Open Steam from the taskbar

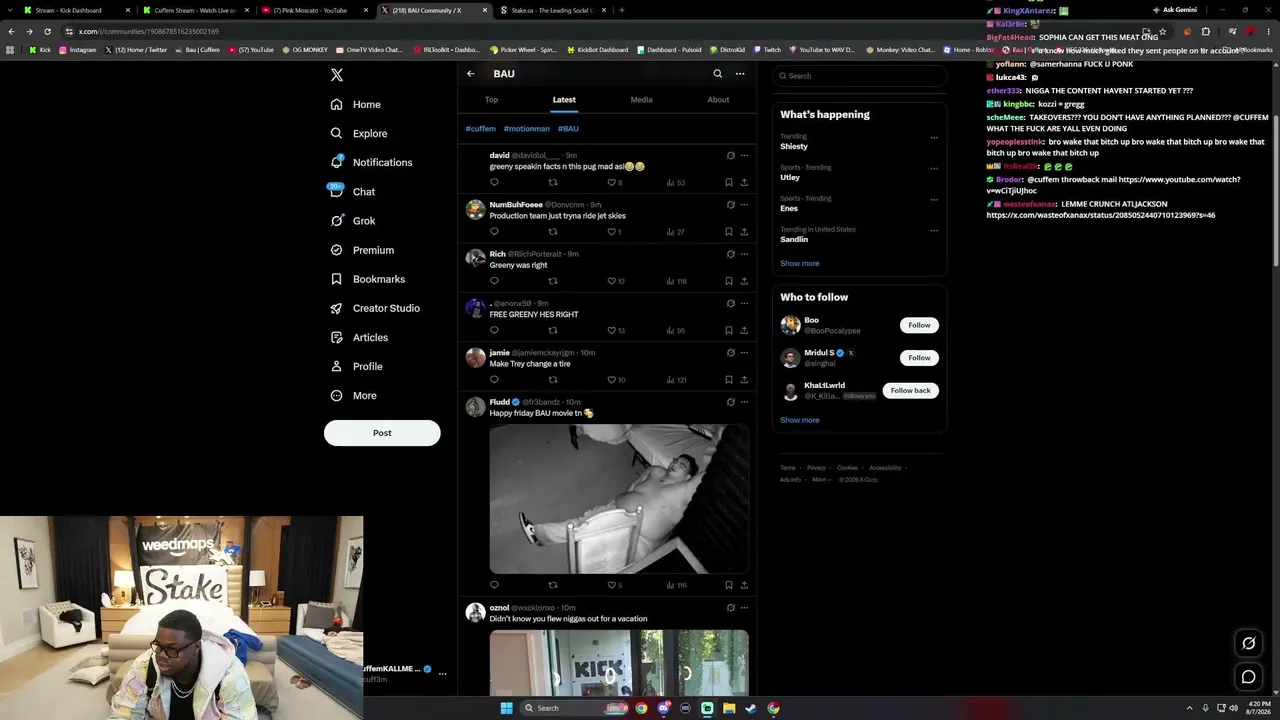click(x=751, y=708)
